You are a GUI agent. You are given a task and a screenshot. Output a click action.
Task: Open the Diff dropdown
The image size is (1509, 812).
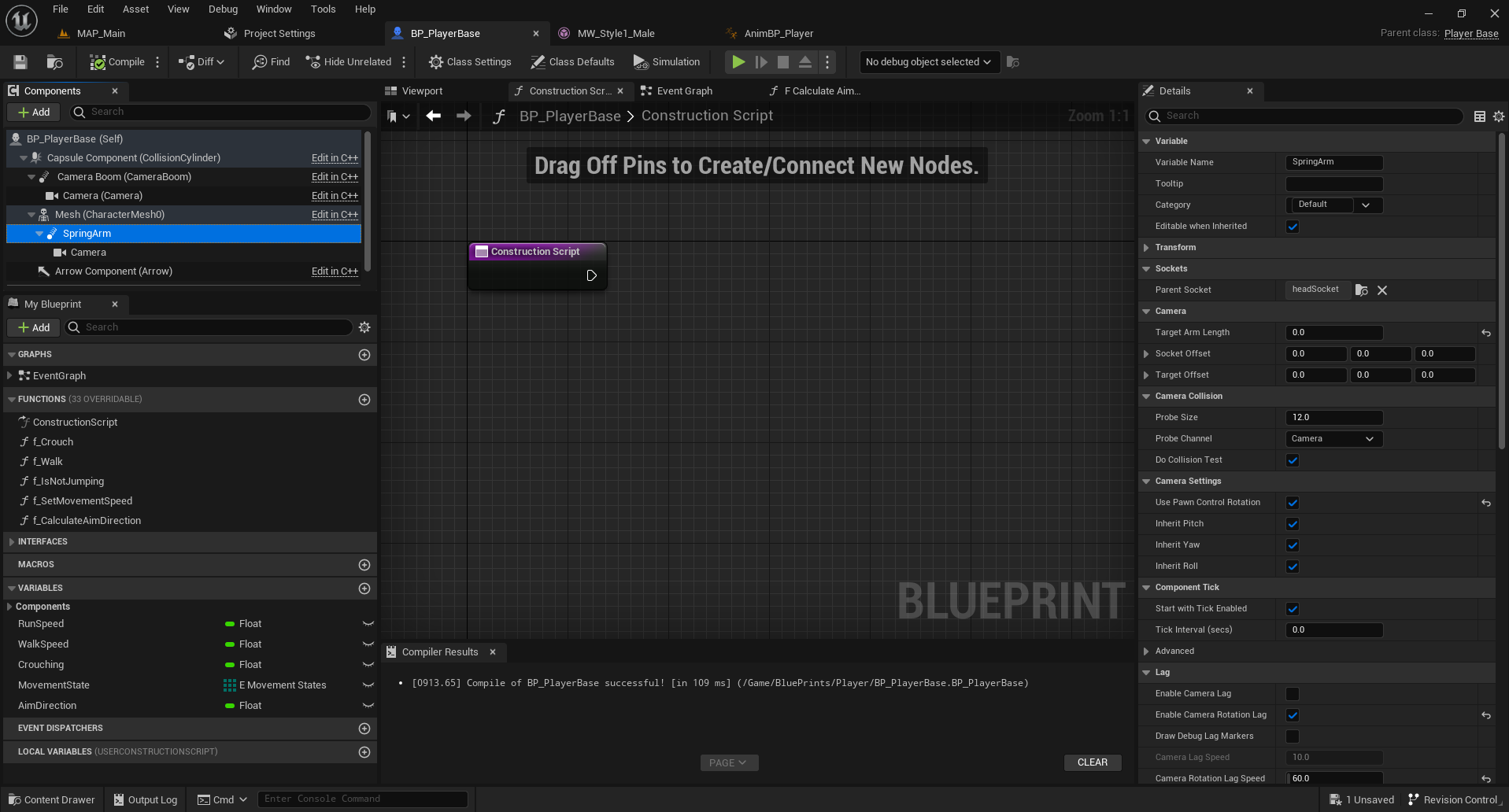pyautogui.click(x=202, y=62)
